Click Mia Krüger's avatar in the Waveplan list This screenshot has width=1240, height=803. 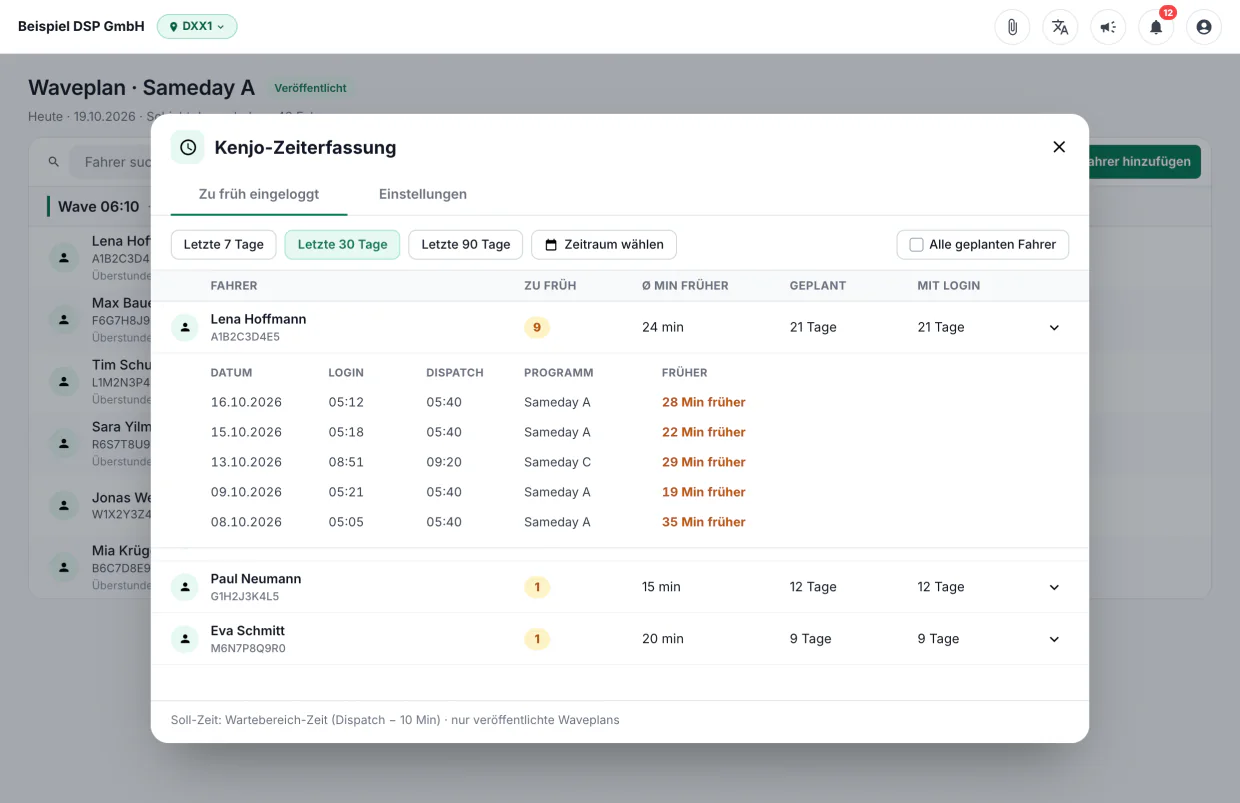[64, 567]
